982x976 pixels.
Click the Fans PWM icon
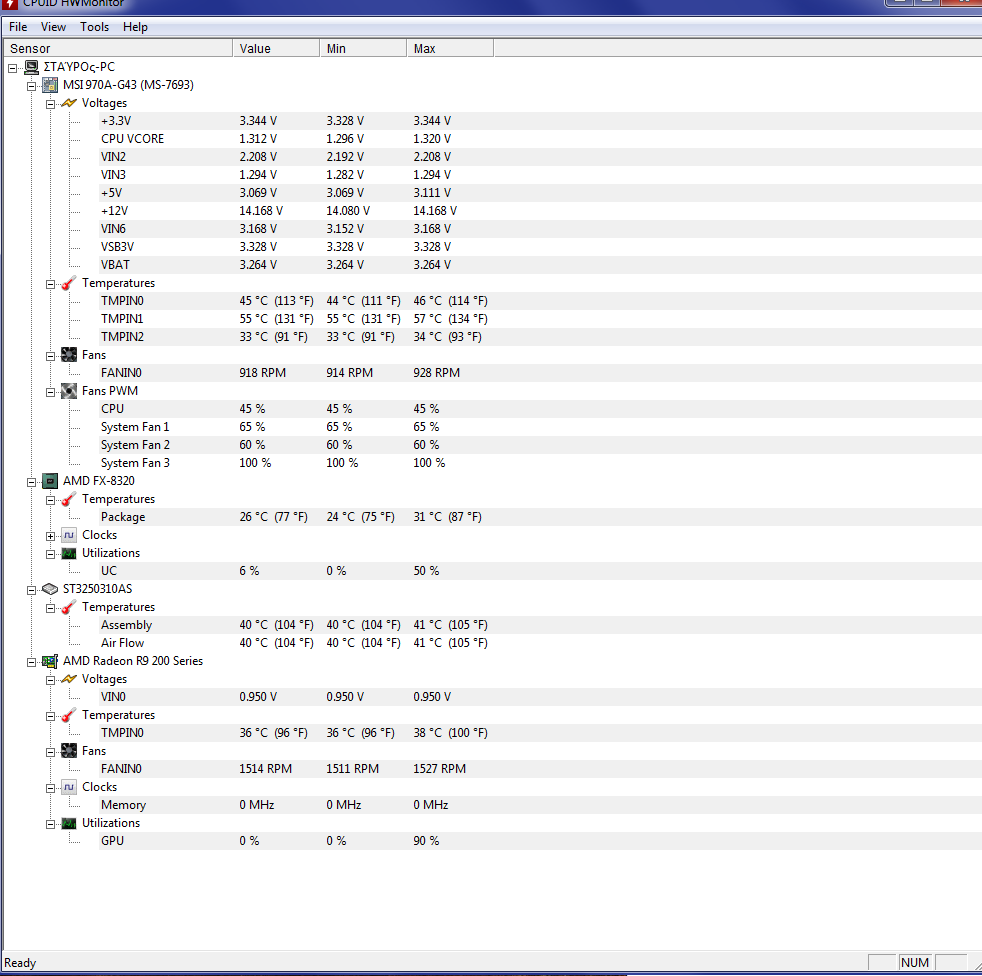tap(69, 392)
